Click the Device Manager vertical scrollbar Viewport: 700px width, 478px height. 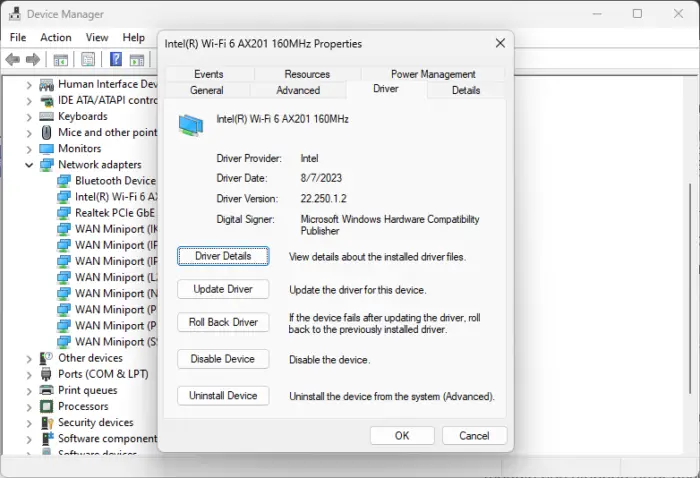click(690, 288)
